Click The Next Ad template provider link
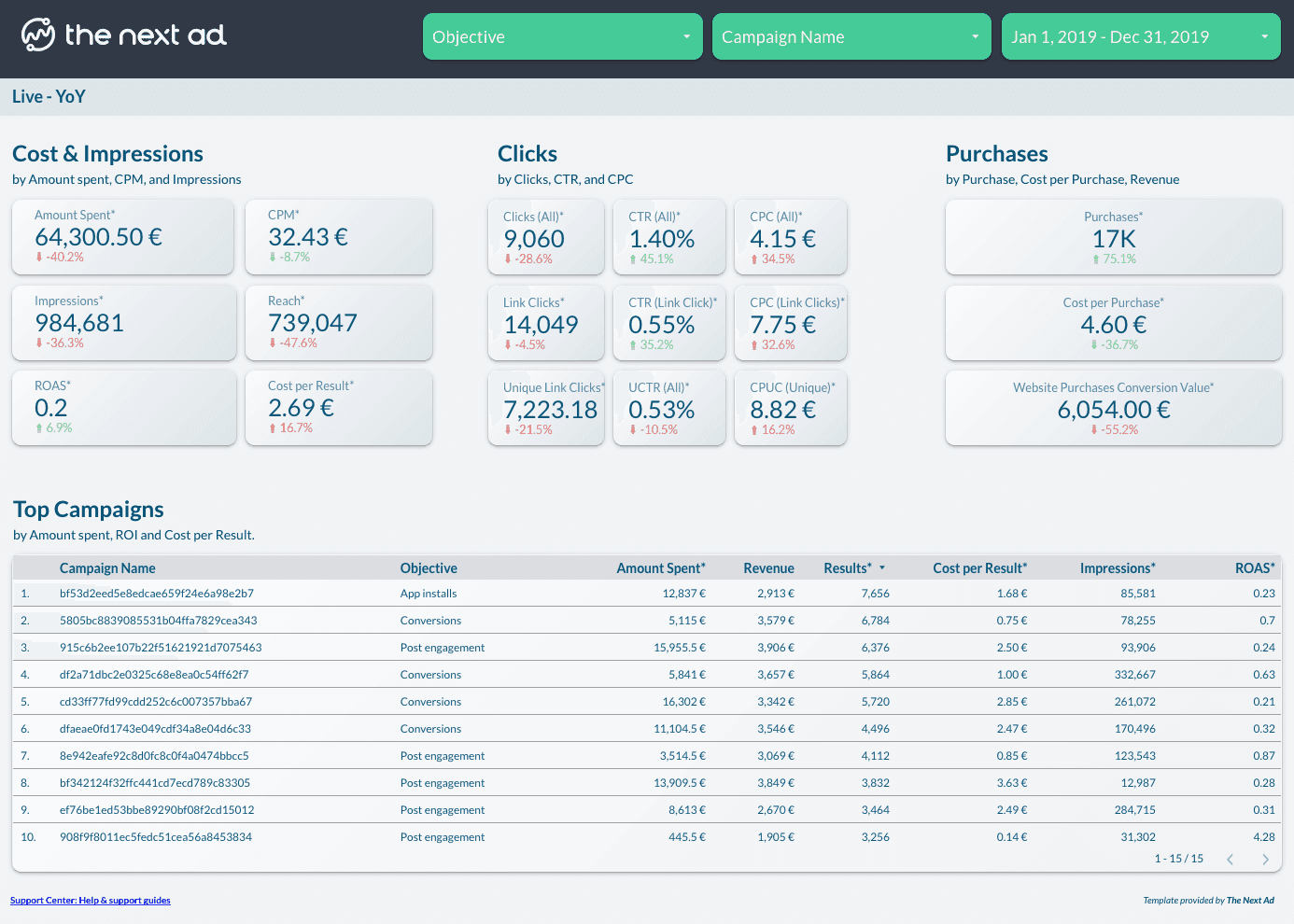The width and height of the screenshot is (1294, 924). (x=1250, y=901)
